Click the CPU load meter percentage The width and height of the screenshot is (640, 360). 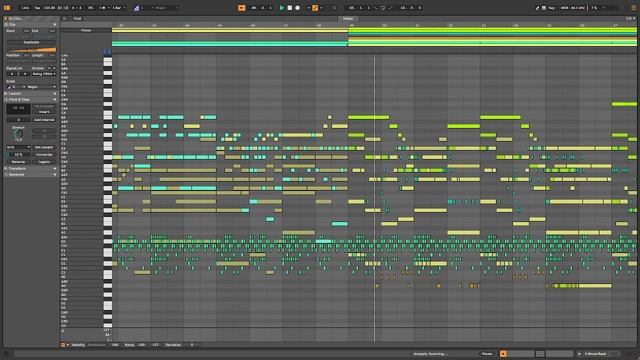(x=595, y=8)
